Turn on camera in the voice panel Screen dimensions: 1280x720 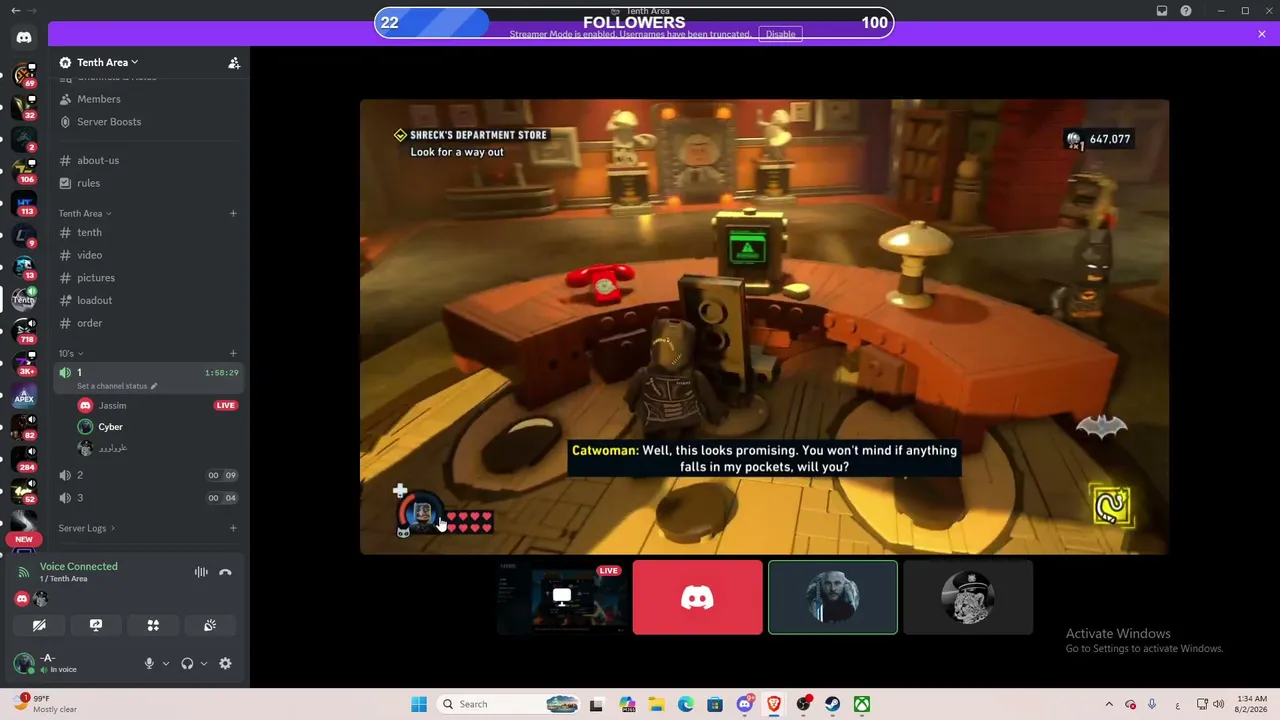[x=39, y=625]
